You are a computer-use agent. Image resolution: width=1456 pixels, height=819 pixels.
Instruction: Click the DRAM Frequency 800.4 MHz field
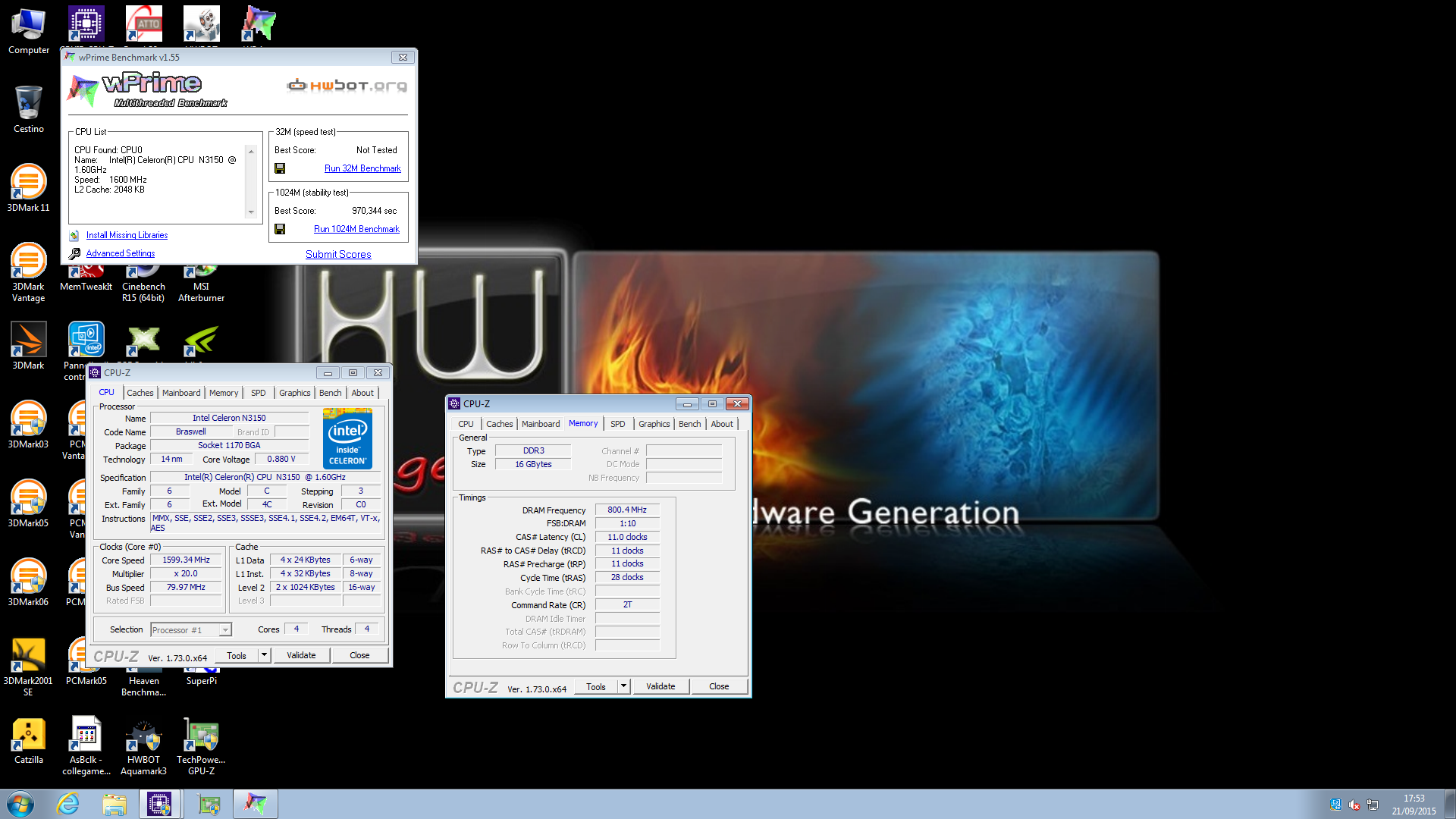(627, 510)
